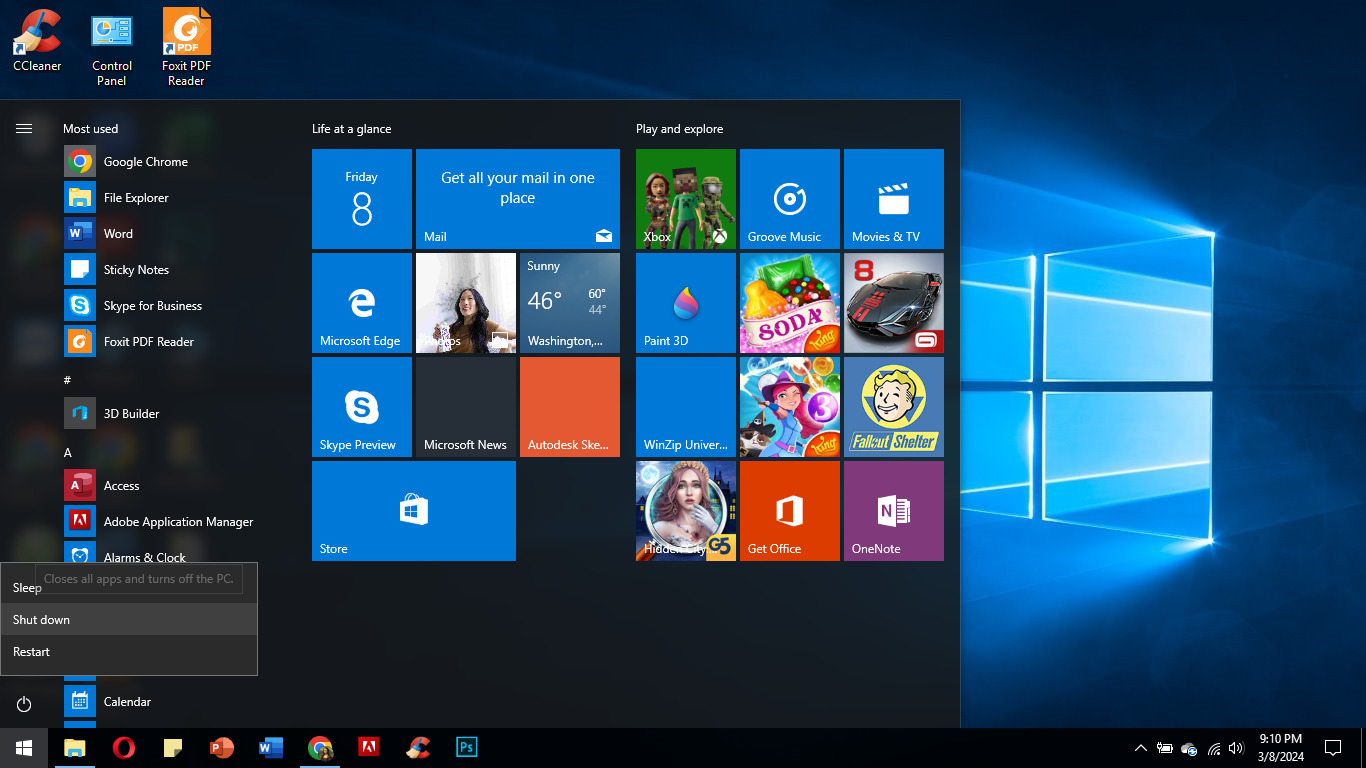Open the Mail tile

[518, 199]
